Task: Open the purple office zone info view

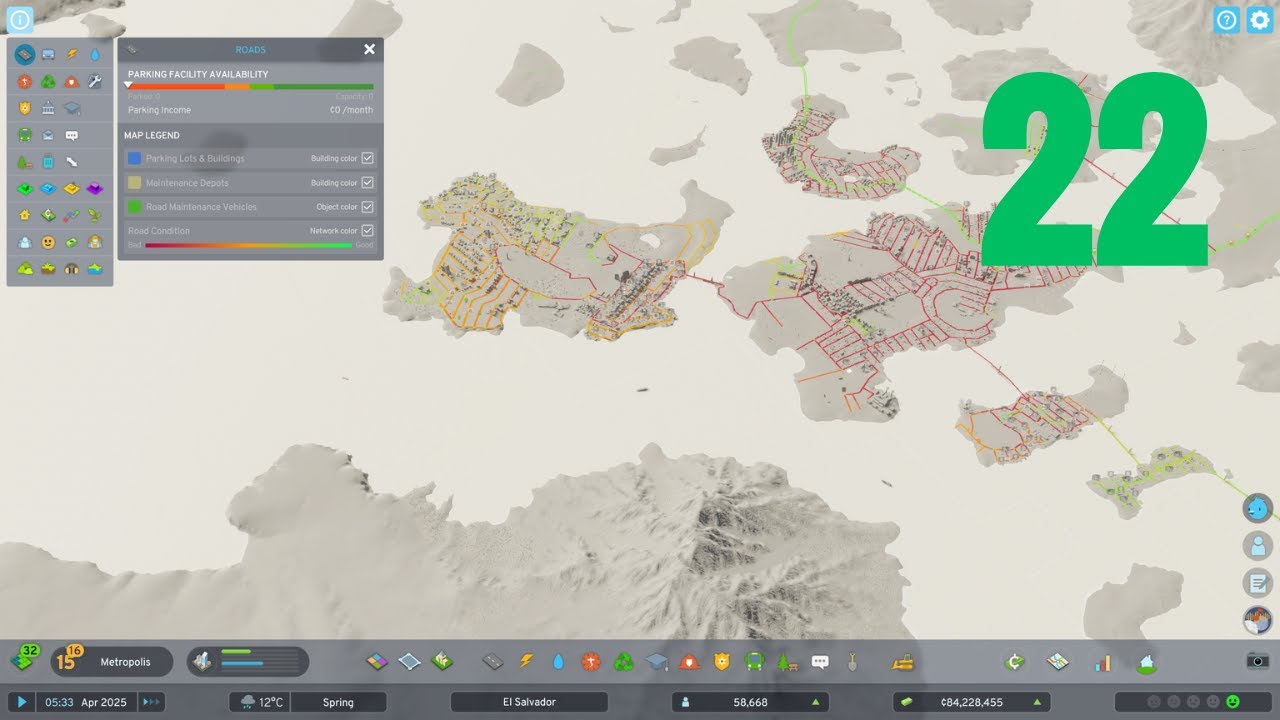Action: point(96,188)
